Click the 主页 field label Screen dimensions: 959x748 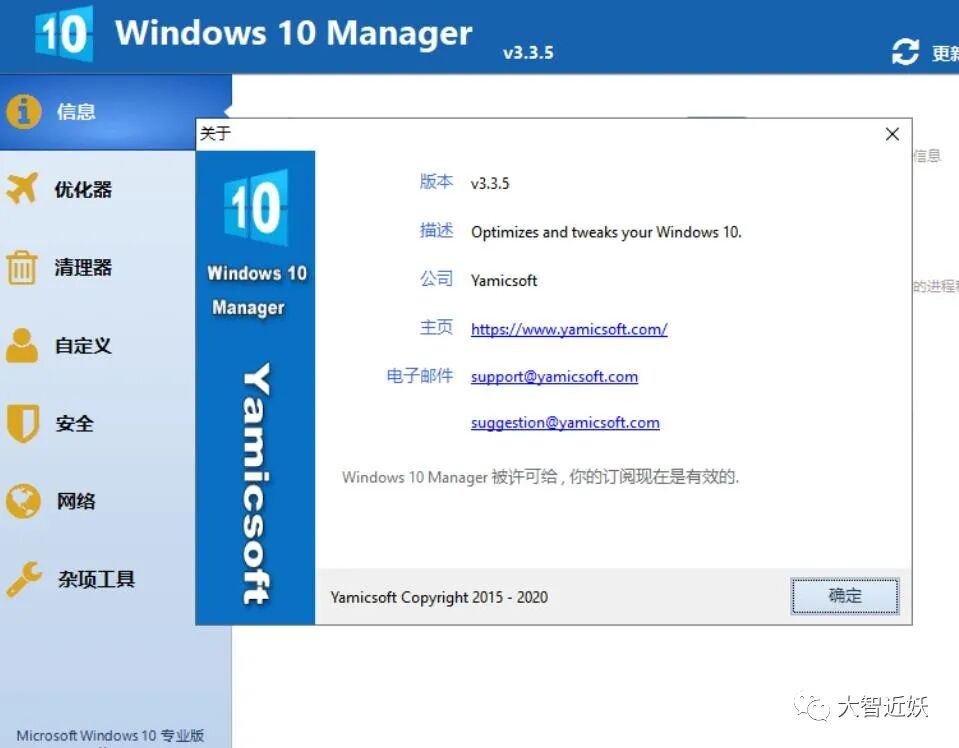tap(436, 327)
